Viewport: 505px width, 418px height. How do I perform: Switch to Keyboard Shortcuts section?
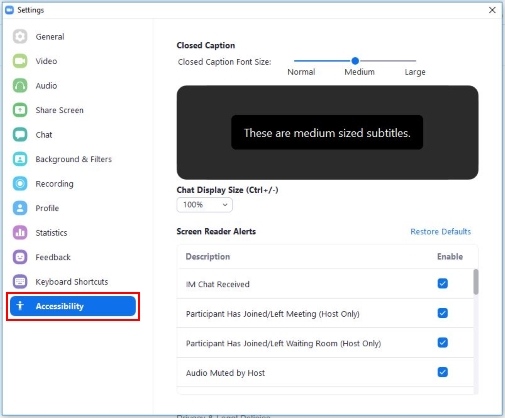tap(72, 282)
